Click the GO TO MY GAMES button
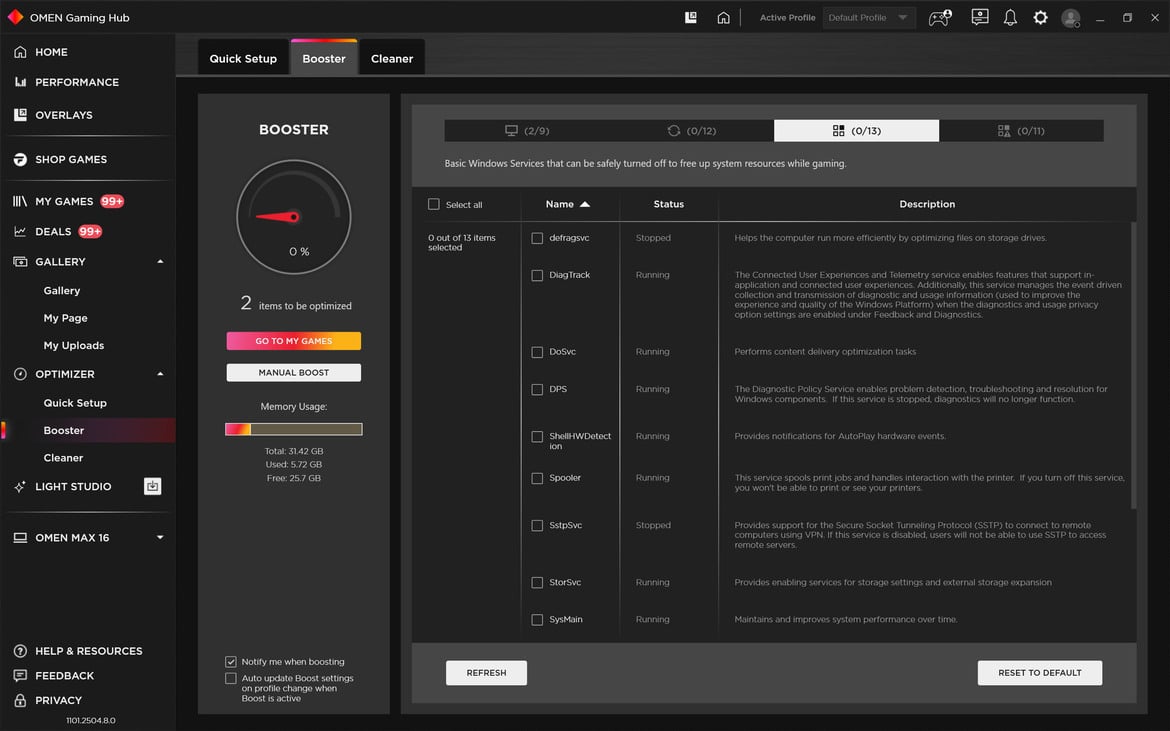This screenshot has height=731, width=1170. [x=294, y=341]
